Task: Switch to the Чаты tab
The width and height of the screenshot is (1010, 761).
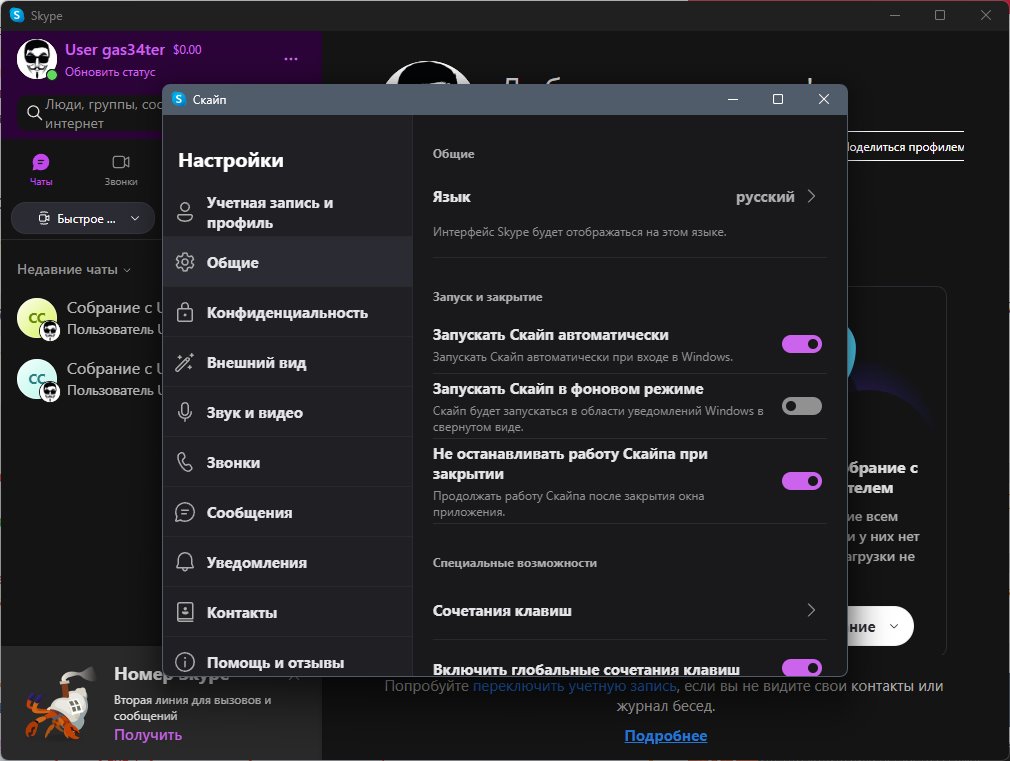Action: [41, 169]
